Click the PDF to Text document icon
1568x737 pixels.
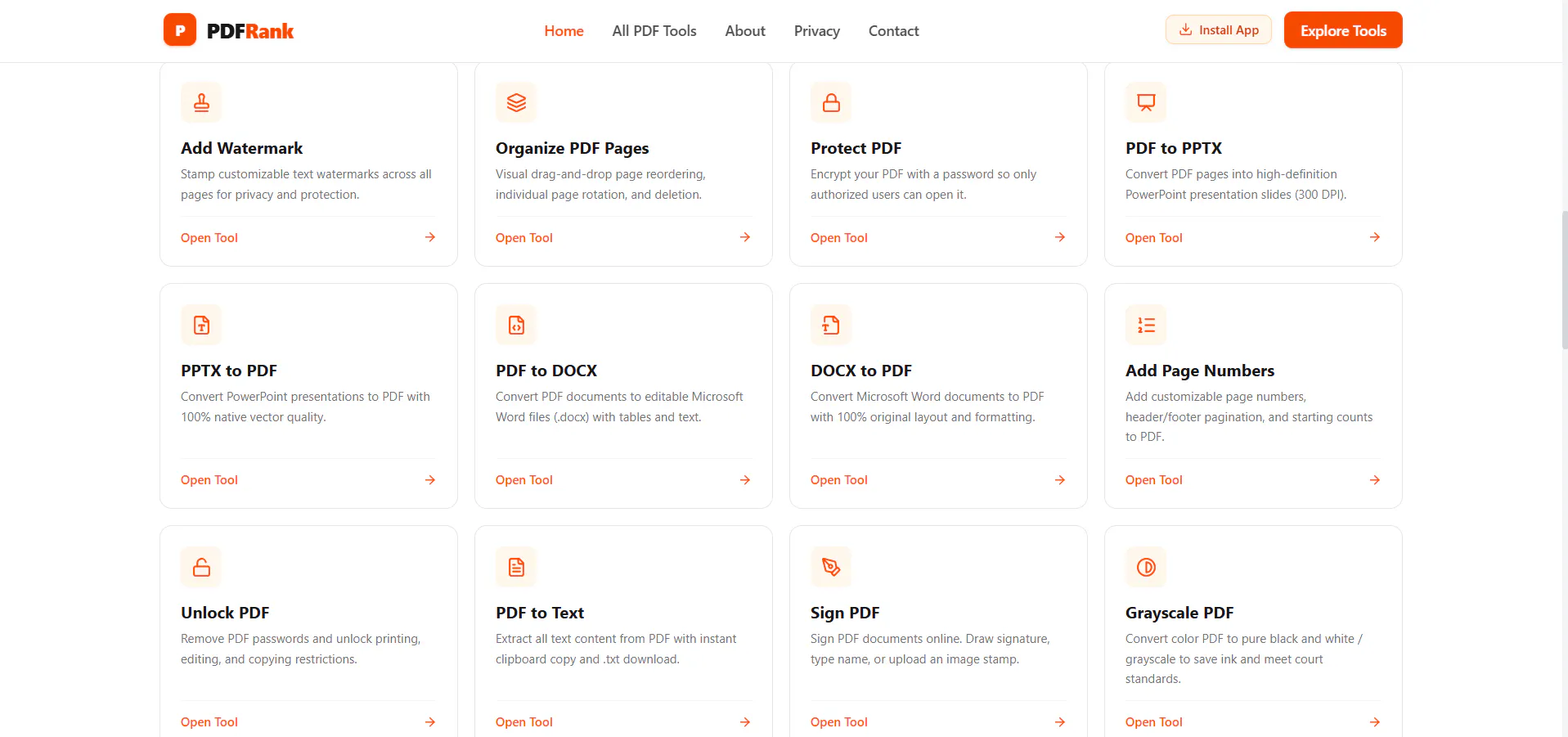[516, 567]
